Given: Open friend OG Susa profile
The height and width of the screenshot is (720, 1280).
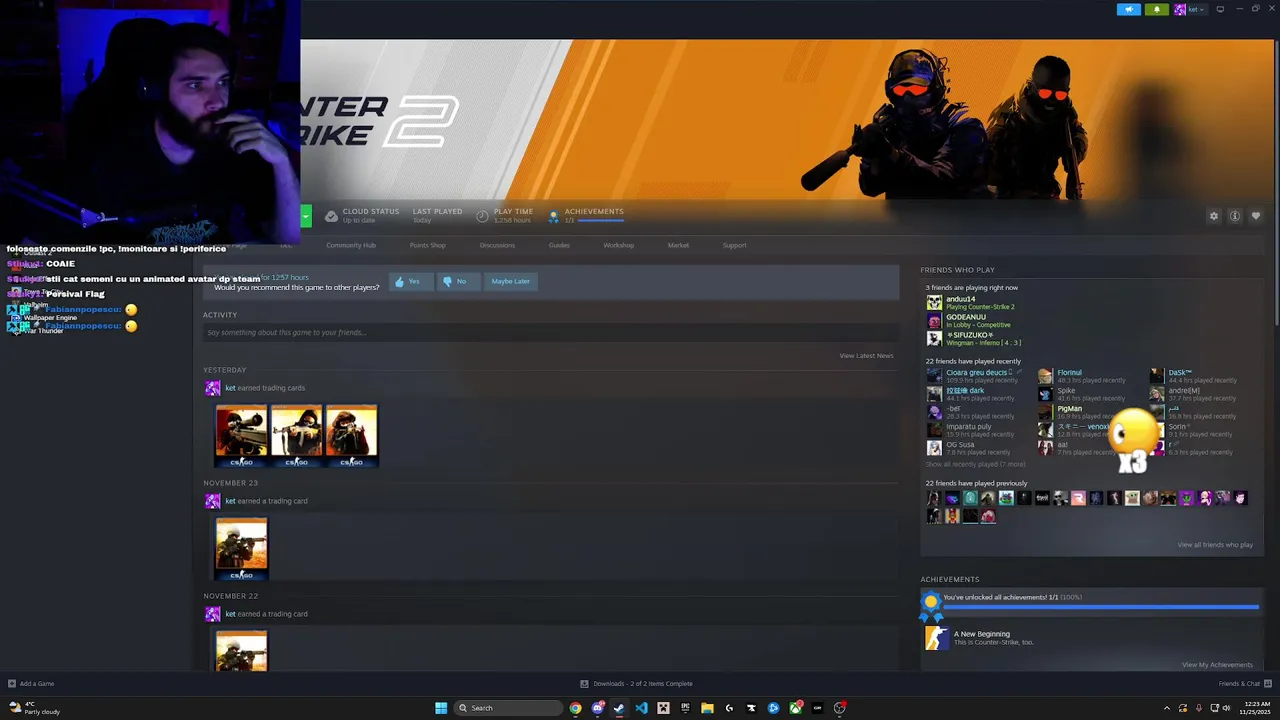Looking at the screenshot, I should point(968,448).
